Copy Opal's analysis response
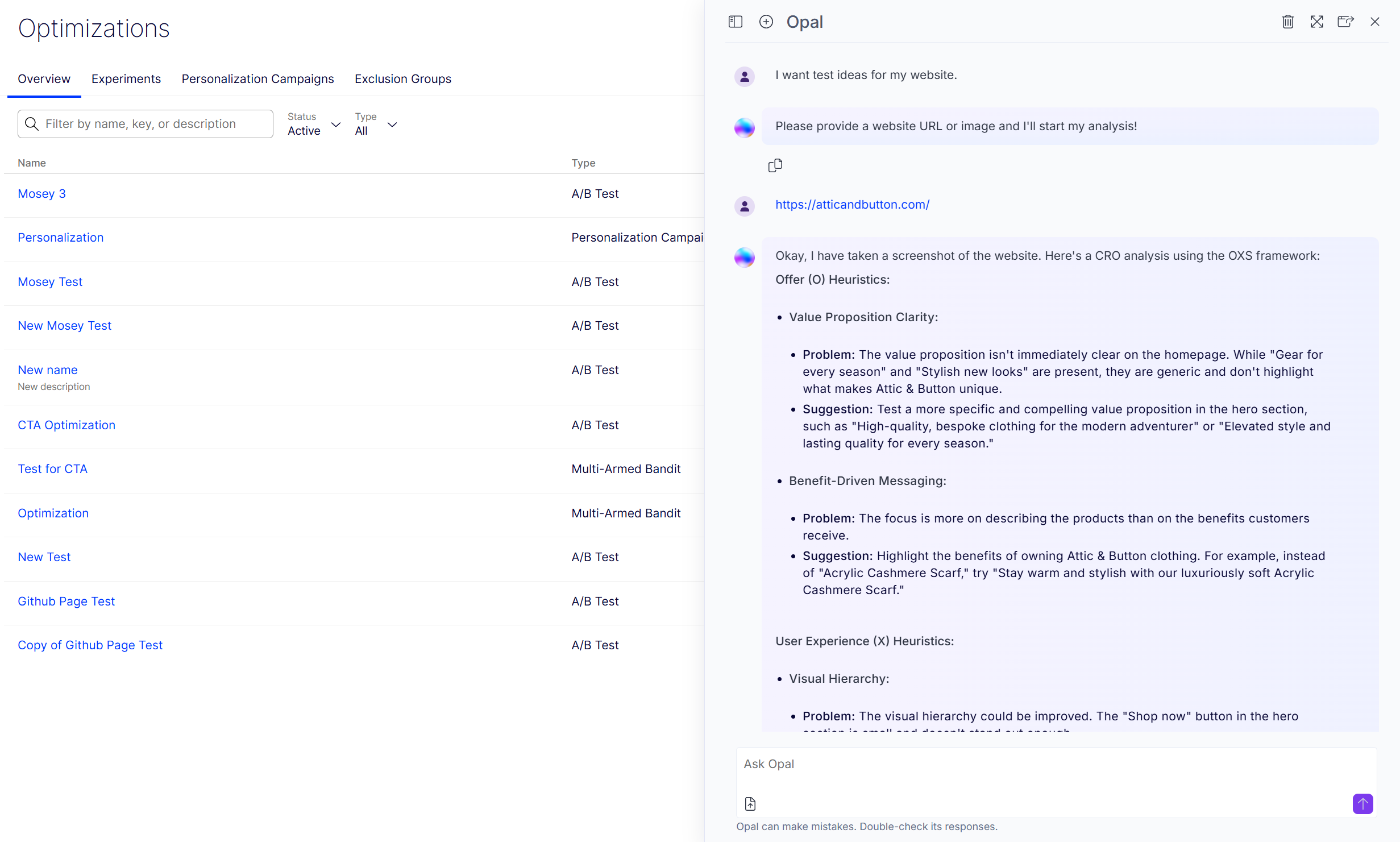This screenshot has width=1400, height=842. [x=775, y=165]
